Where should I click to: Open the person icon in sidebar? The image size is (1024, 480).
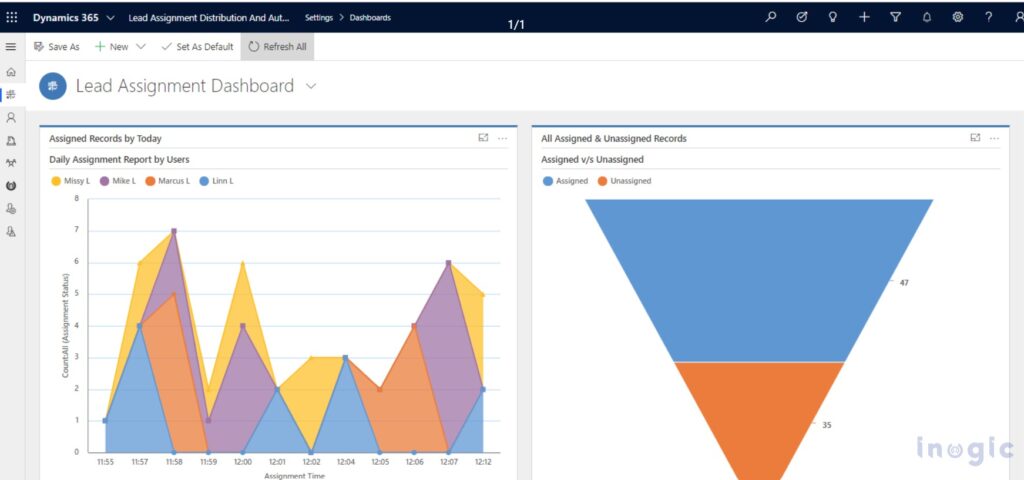pyautogui.click(x=10, y=118)
